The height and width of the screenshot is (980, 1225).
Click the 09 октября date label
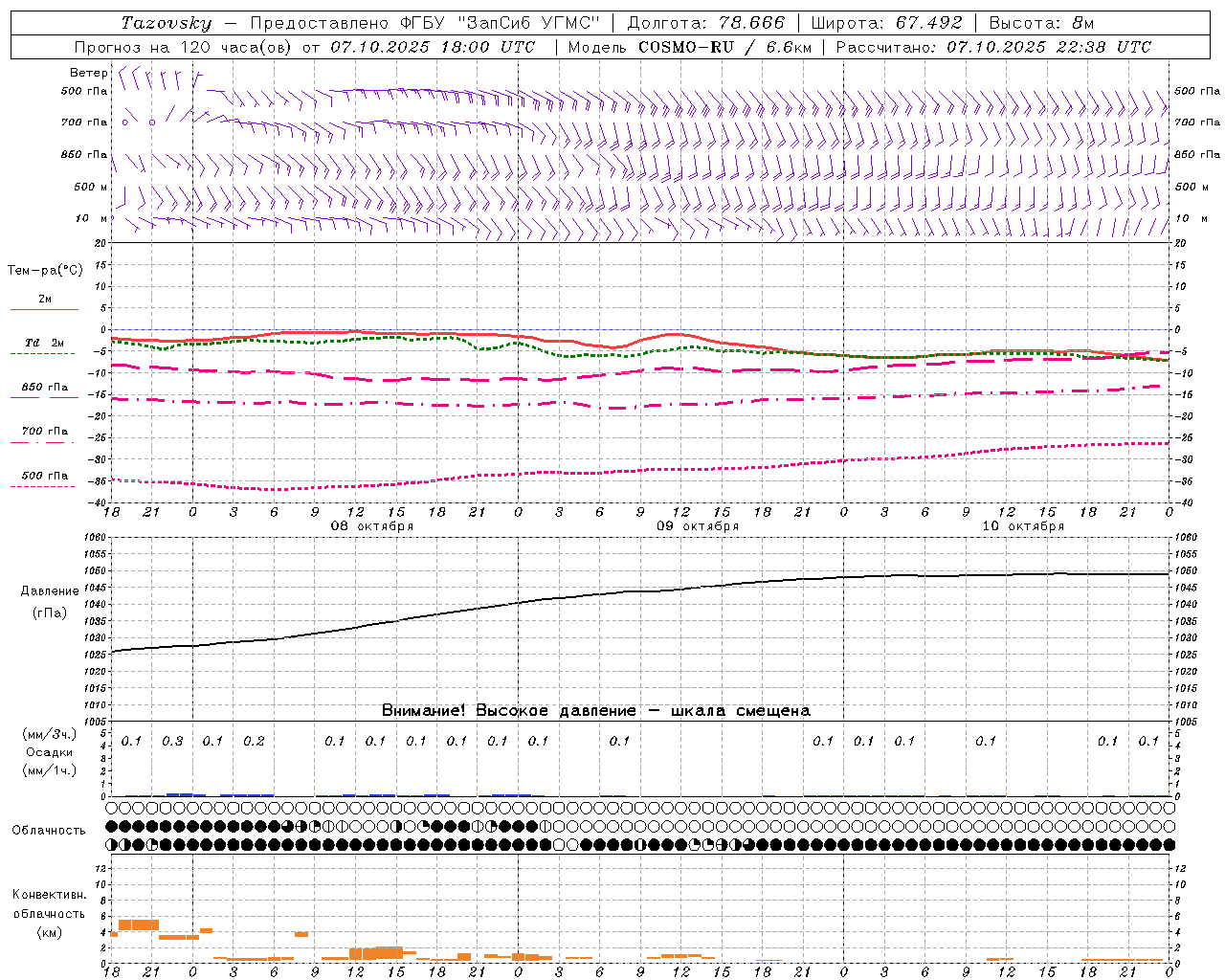[x=698, y=526]
